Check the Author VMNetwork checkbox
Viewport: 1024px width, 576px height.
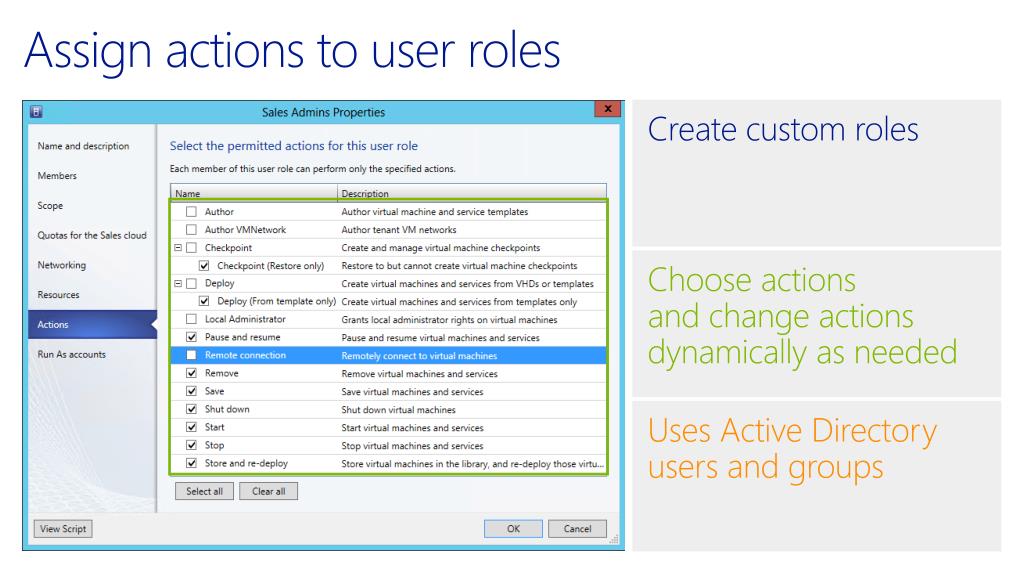coord(191,230)
